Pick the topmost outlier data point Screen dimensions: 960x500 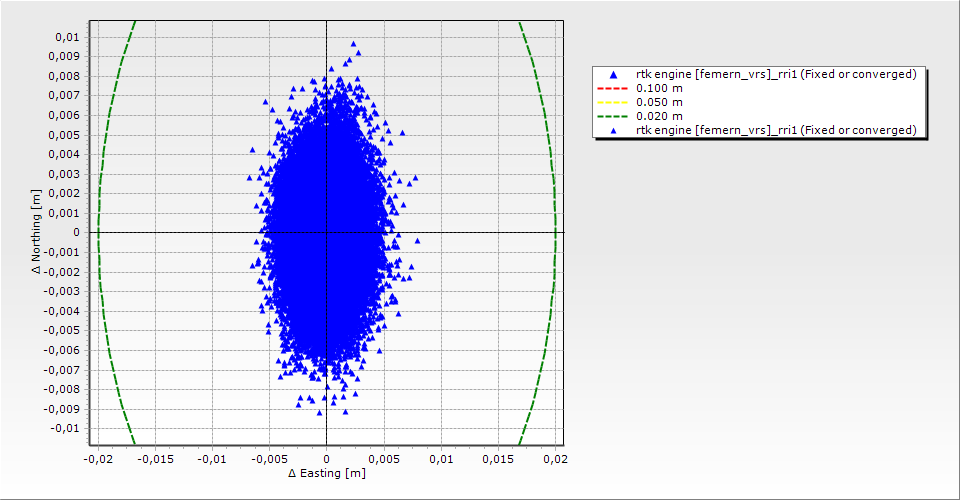click(353, 44)
